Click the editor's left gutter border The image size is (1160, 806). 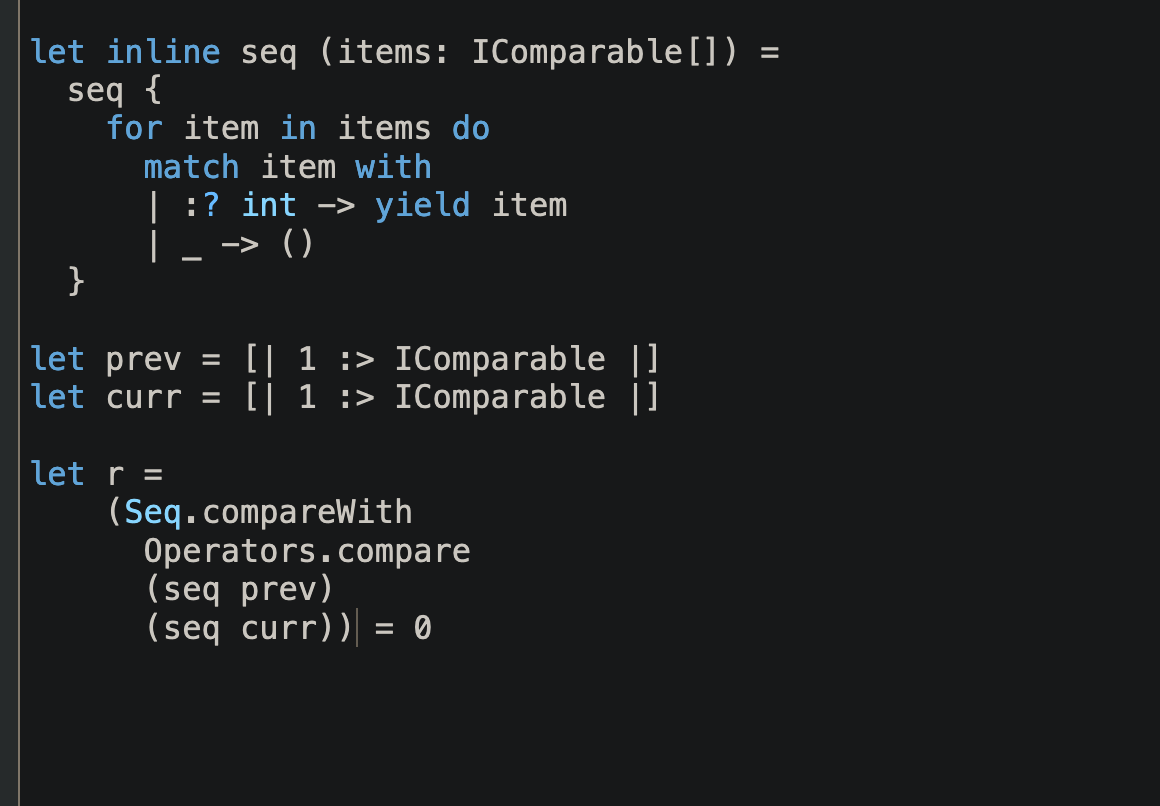[19, 403]
